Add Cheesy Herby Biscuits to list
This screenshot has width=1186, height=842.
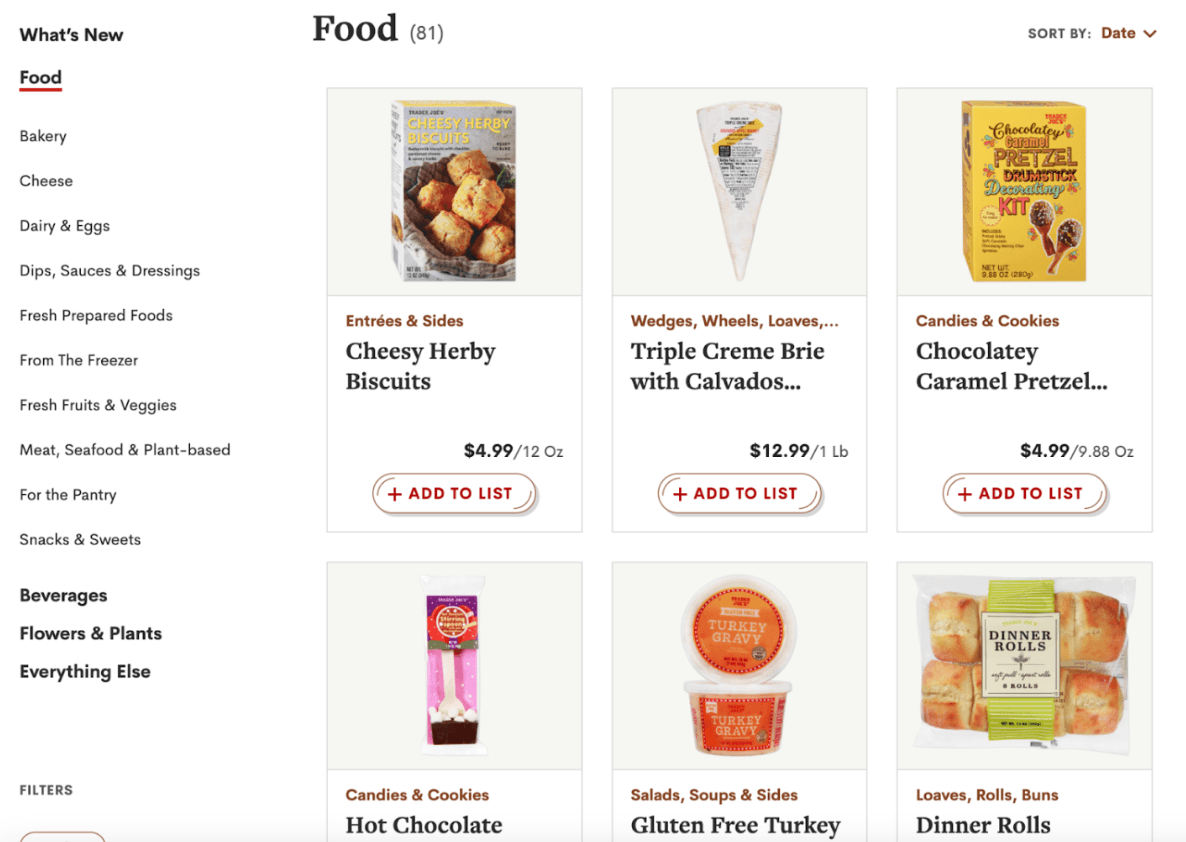pos(455,494)
